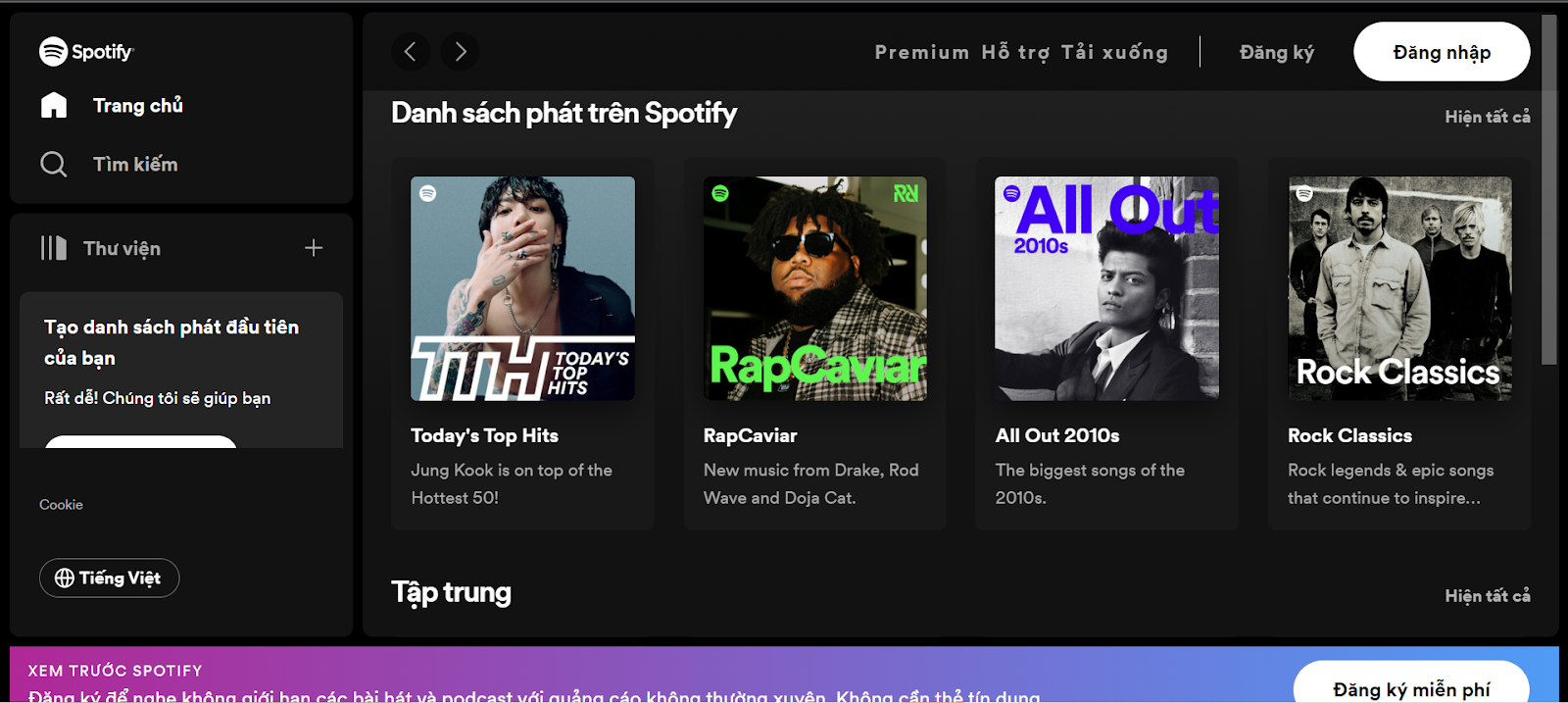Click Rock legends & epic songs description
Screen dimensions: 1568x703
[x=1391, y=483]
